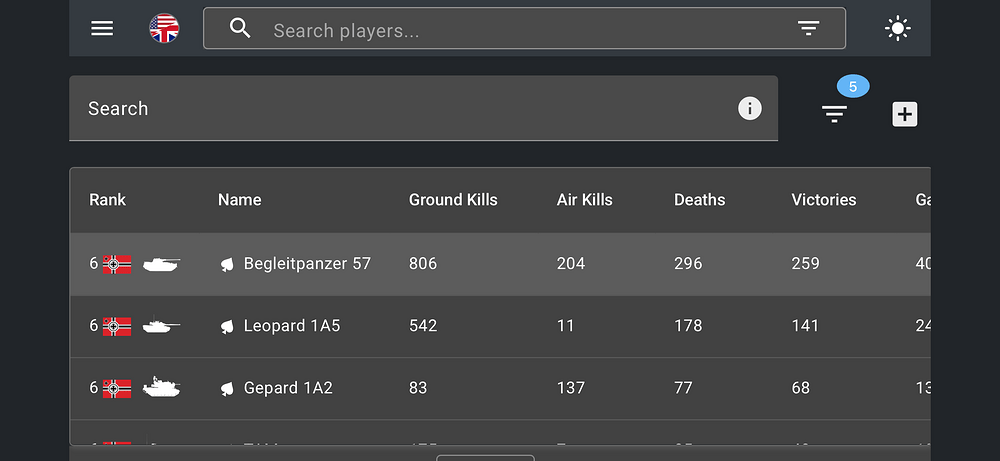Click the Begleitpanzer 57 tank silhouette icon
The image size is (1000, 461).
161,264
